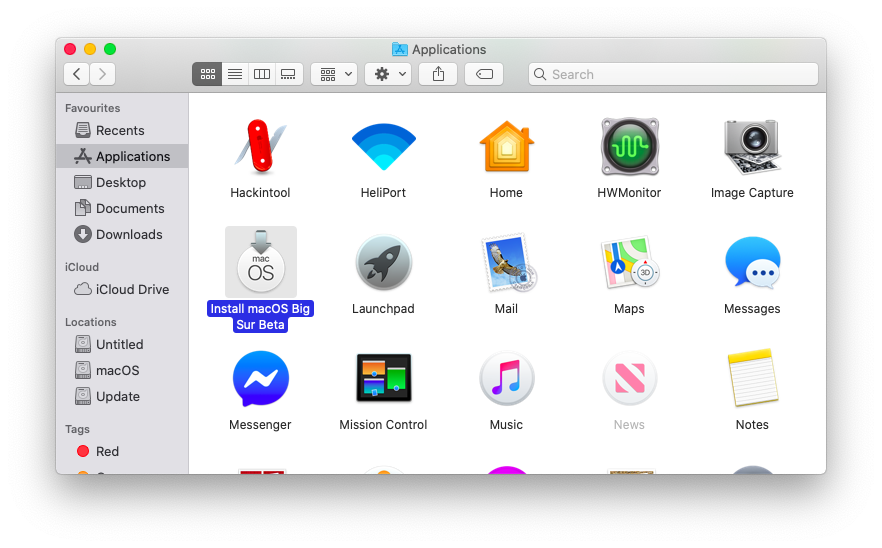Zoom the window with green button
The image size is (882, 548).
pyautogui.click(x=110, y=49)
